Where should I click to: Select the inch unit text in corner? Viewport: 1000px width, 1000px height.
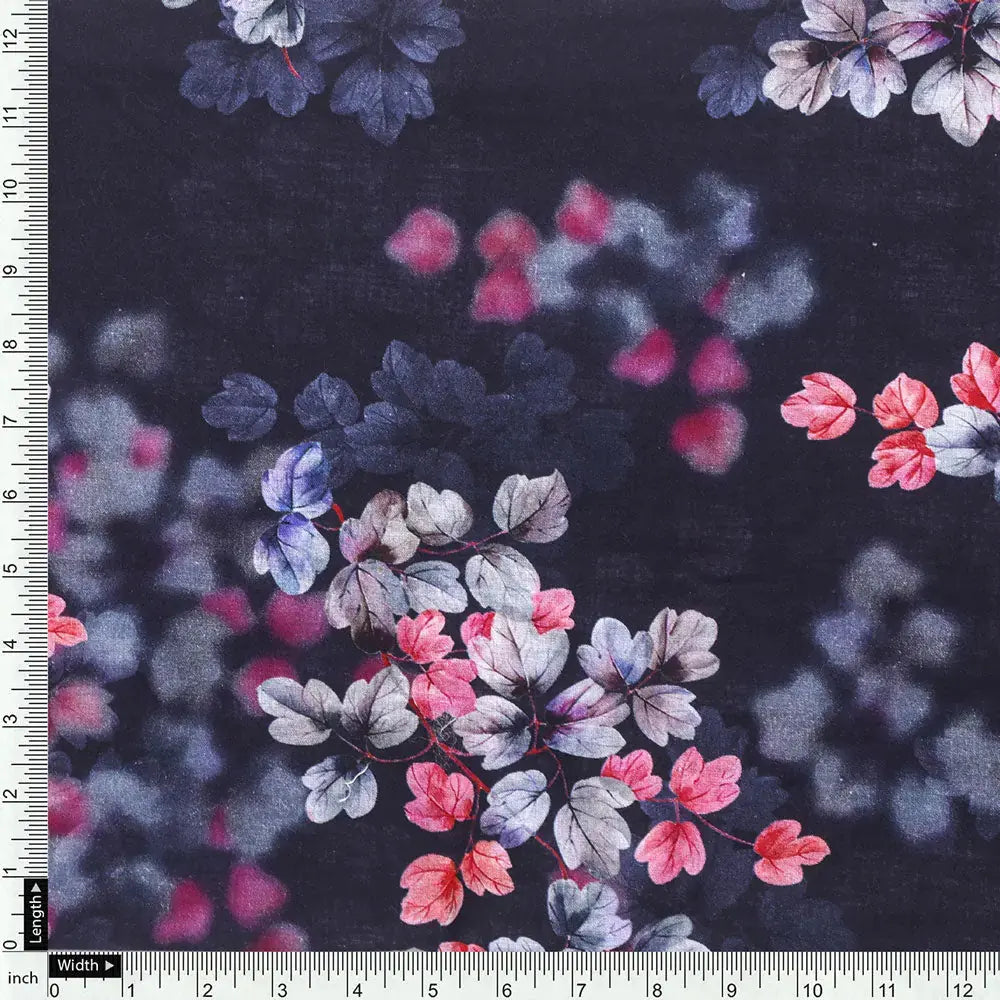pos(23,977)
